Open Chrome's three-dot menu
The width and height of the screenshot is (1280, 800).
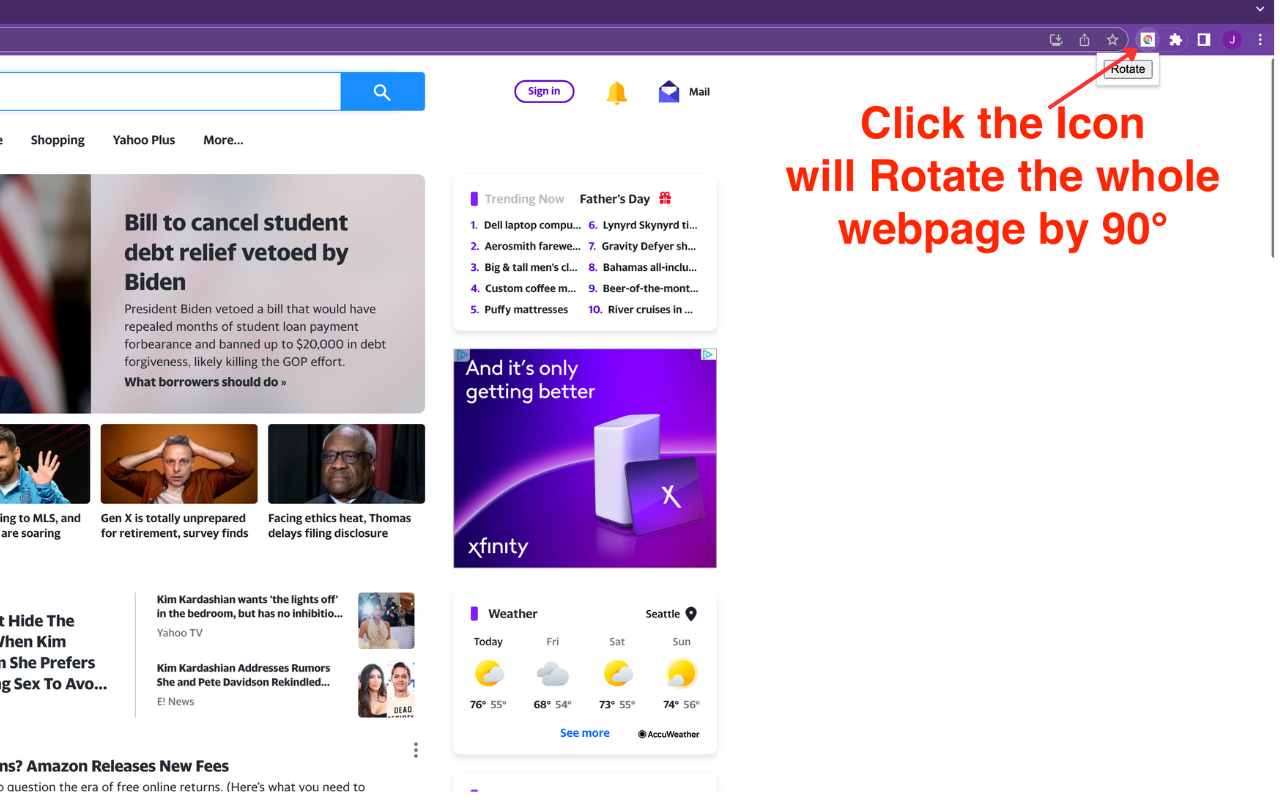[1260, 40]
